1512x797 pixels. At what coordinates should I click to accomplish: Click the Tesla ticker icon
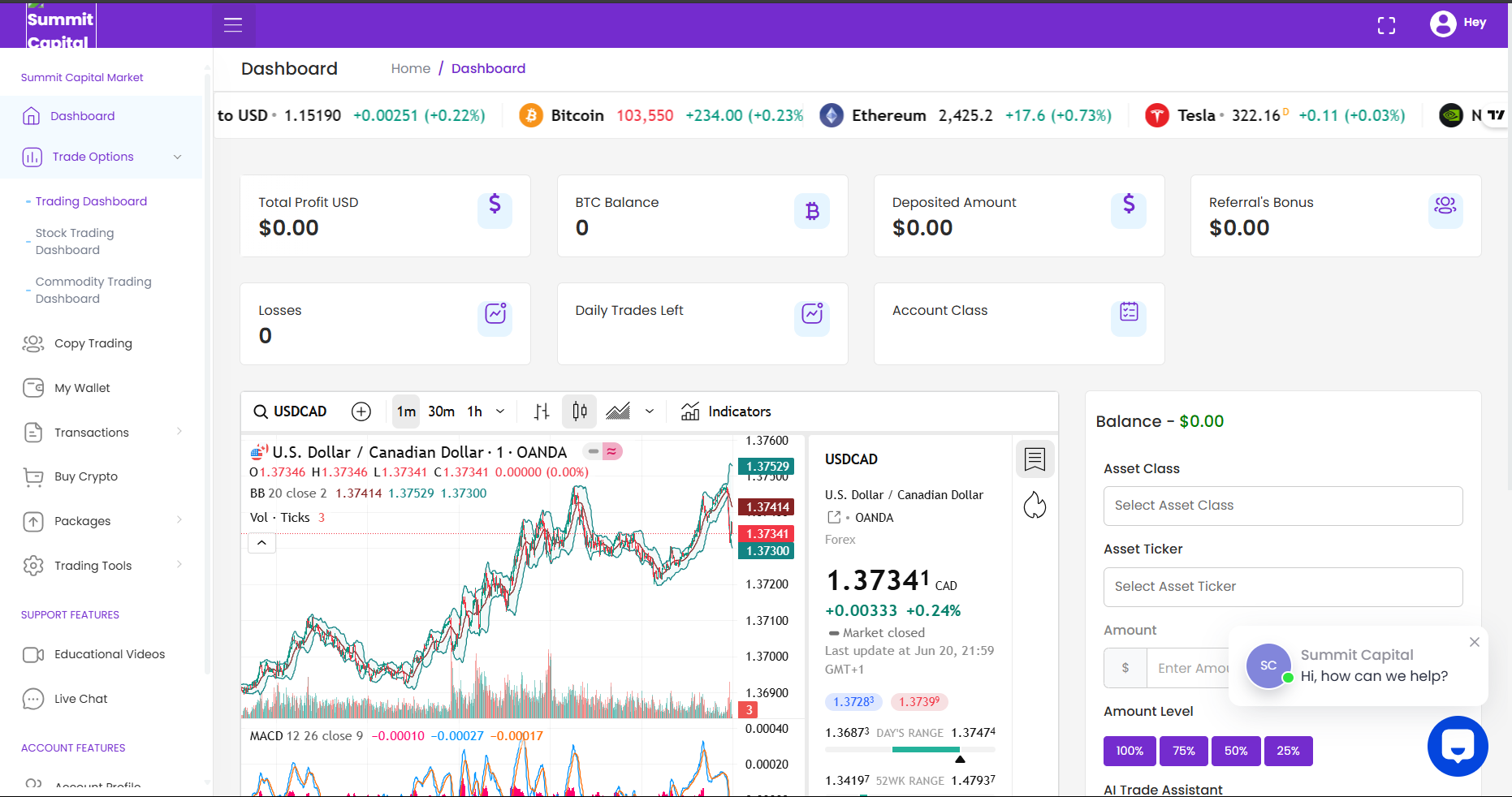pos(1157,115)
